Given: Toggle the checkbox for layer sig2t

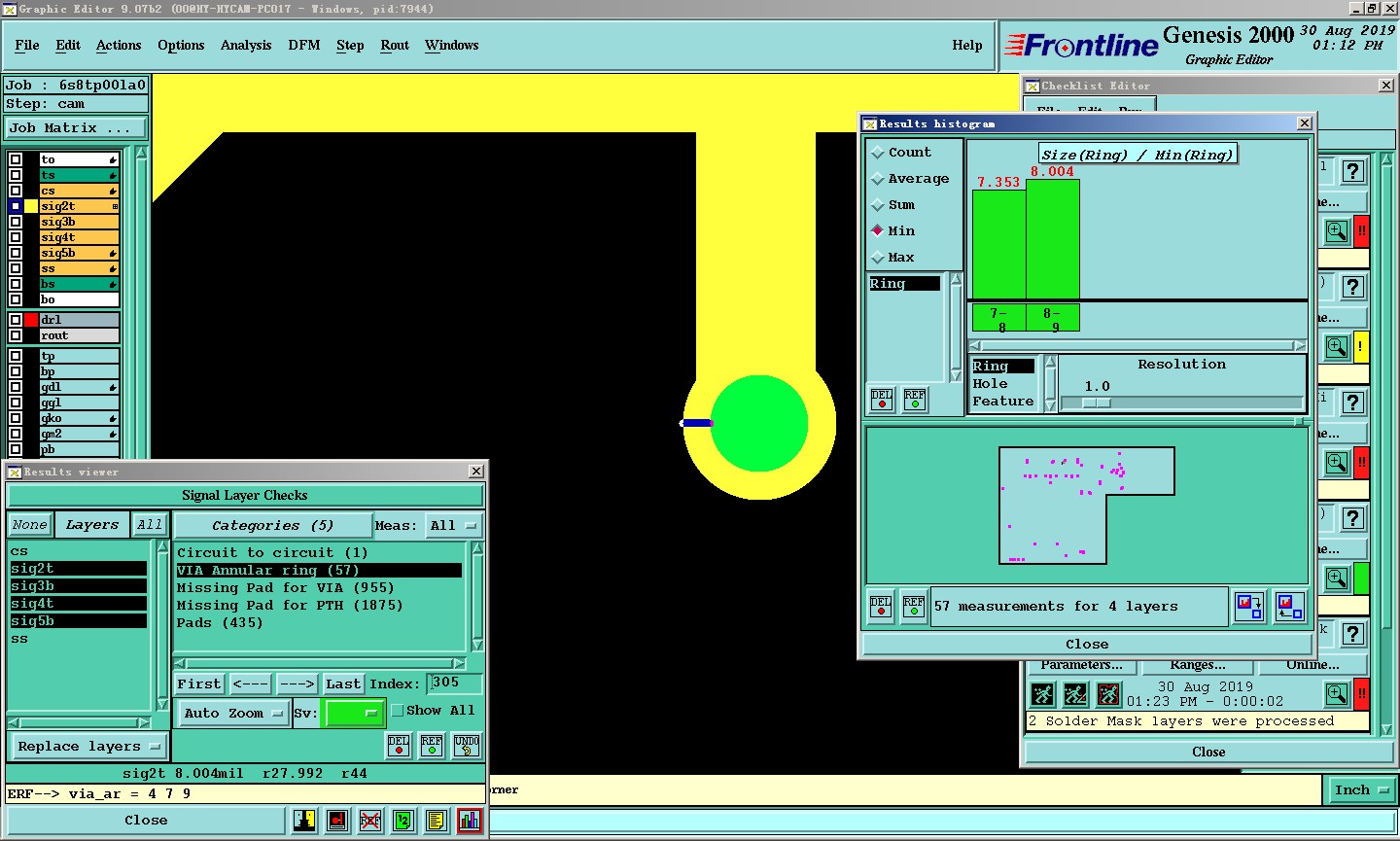Looking at the screenshot, I should [x=16, y=206].
